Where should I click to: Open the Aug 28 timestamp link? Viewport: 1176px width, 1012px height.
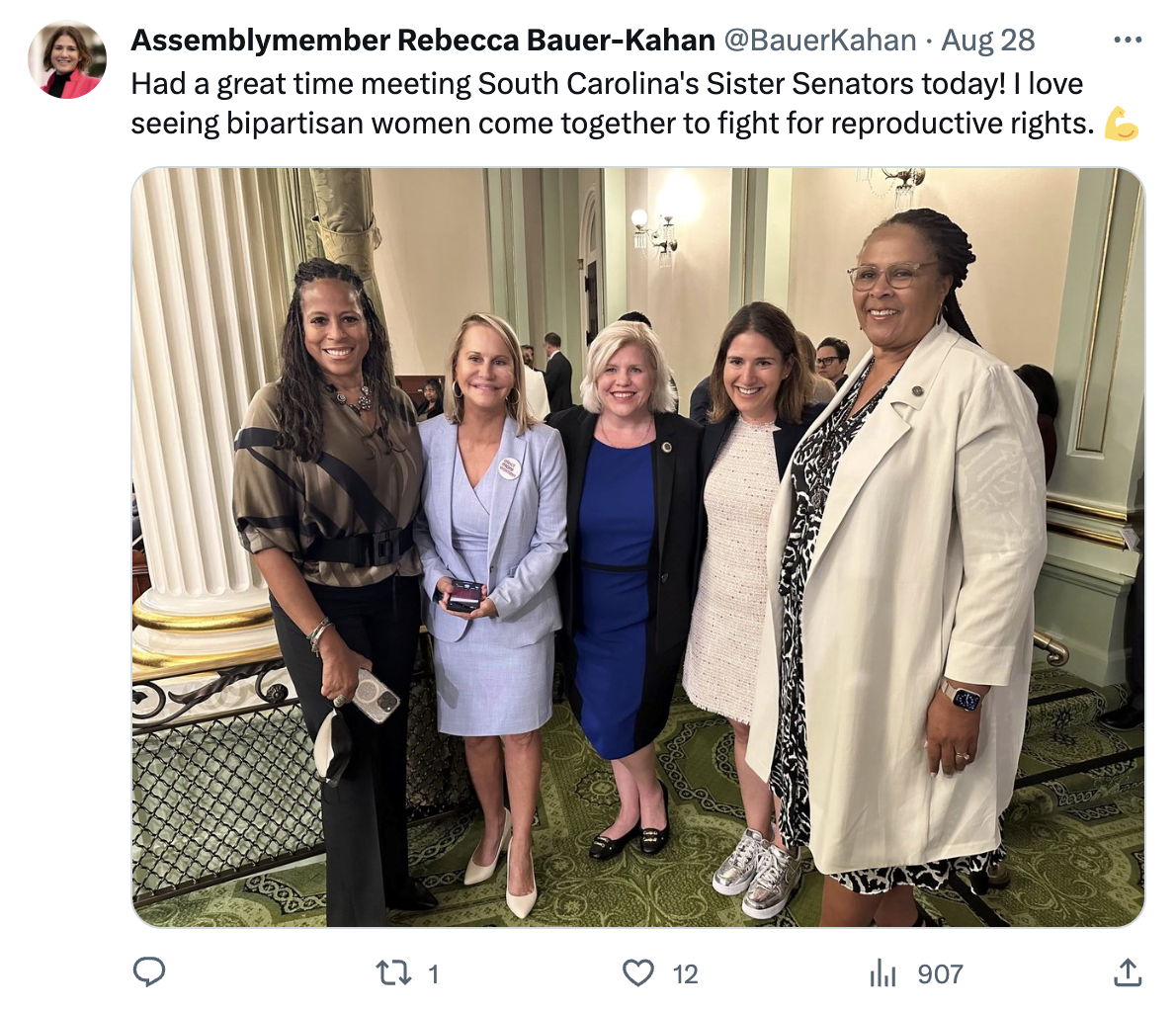click(988, 40)
